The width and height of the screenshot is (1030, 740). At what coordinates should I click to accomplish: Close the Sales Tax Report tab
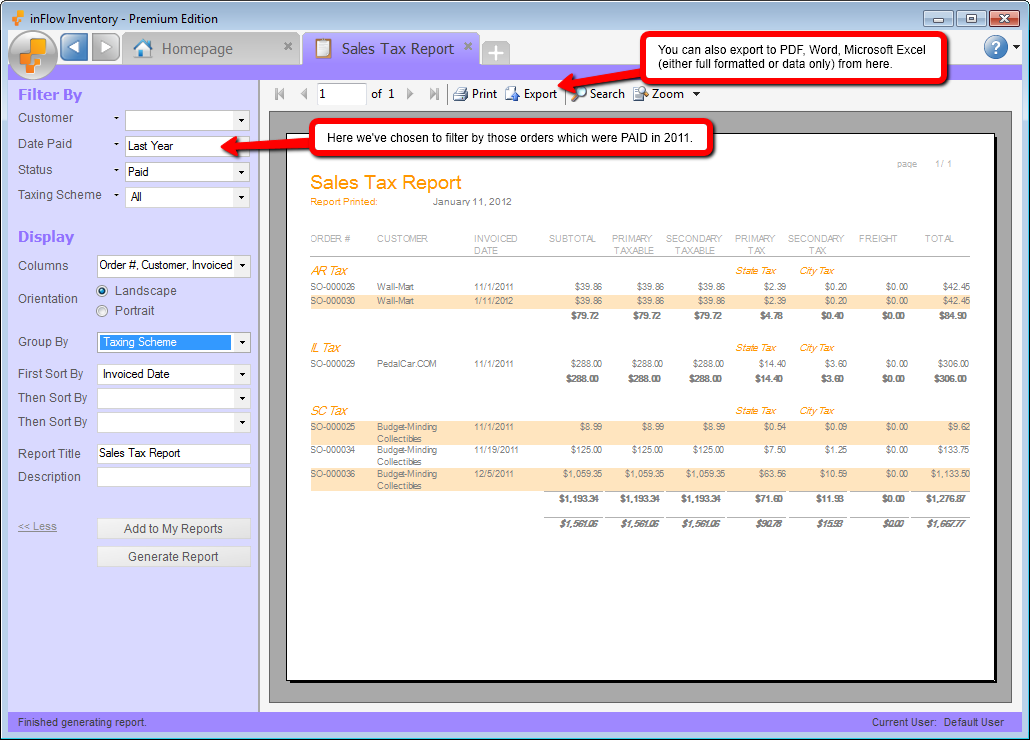[468, 46]
